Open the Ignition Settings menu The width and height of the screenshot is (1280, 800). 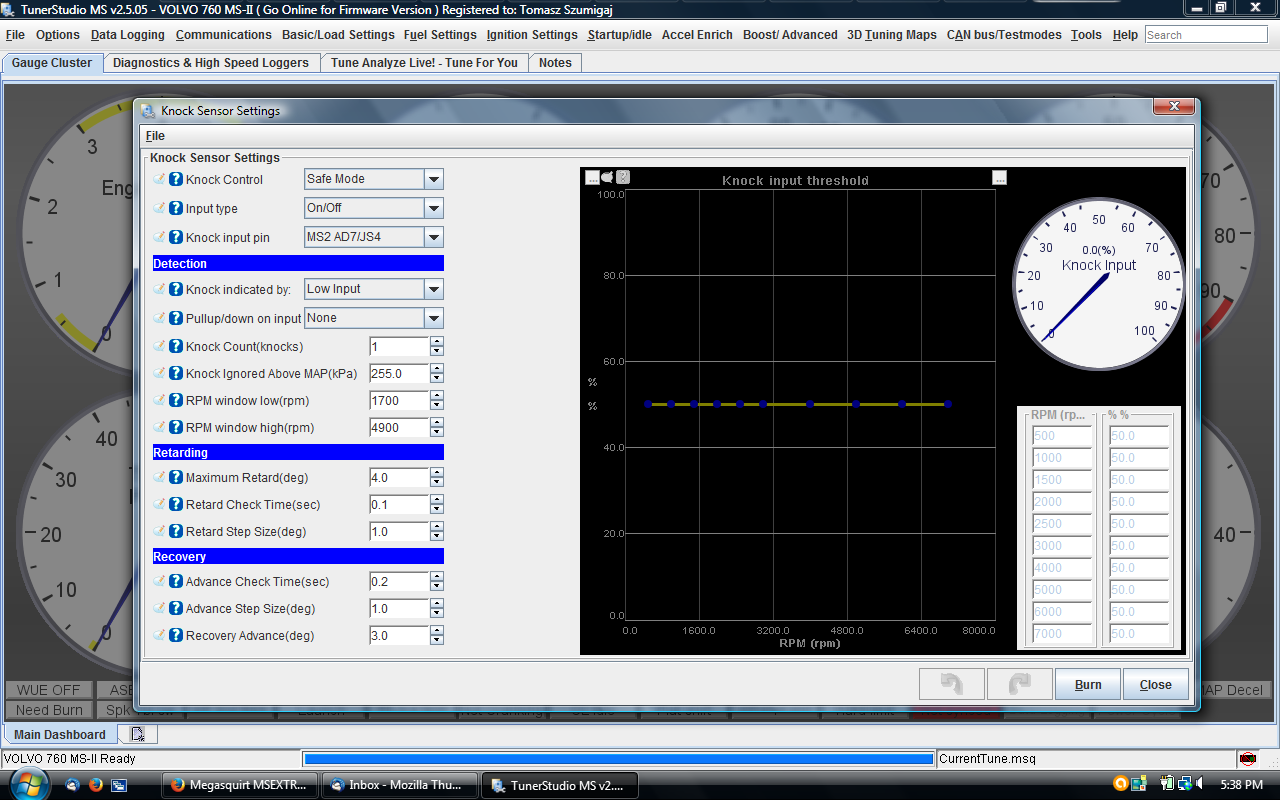pyautogui.click(x=532, y=35)
